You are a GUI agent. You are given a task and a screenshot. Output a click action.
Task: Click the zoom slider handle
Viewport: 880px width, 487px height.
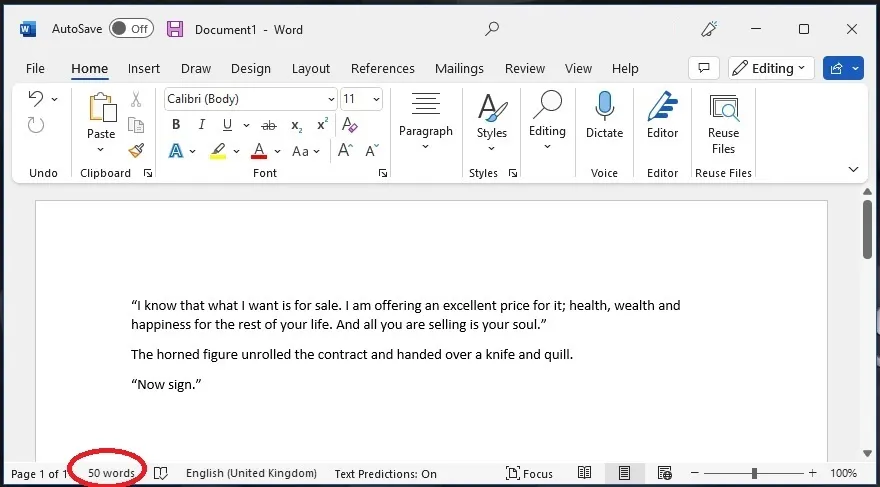(754, 473)
